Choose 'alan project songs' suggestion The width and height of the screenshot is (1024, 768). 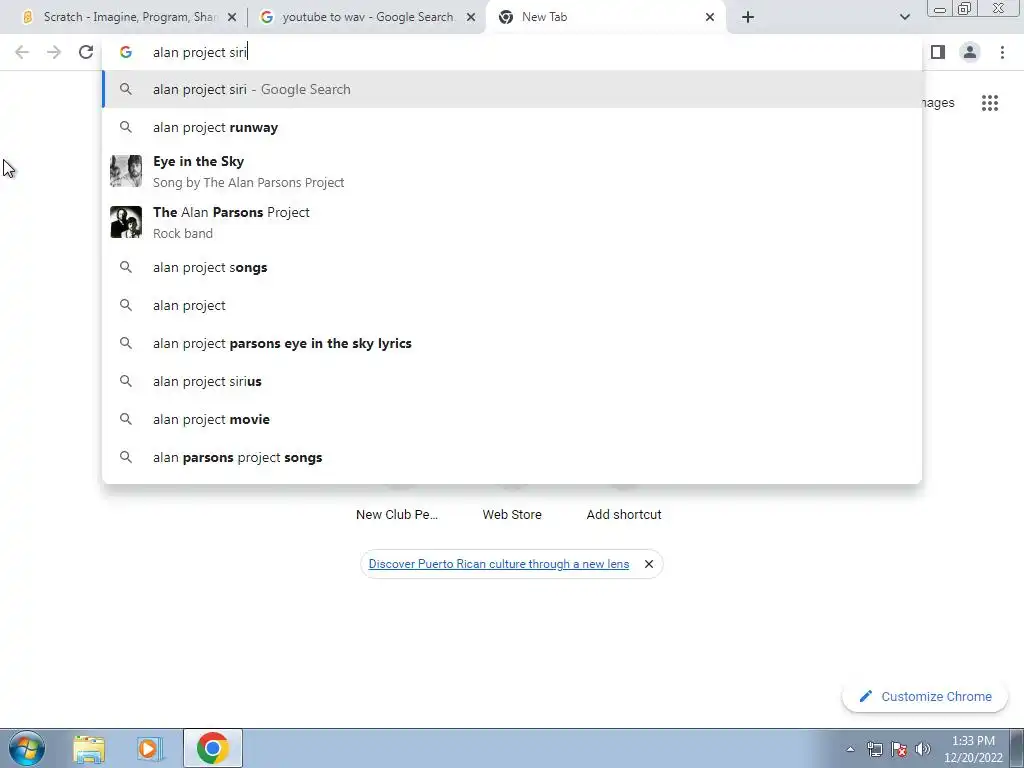point(513,268)
